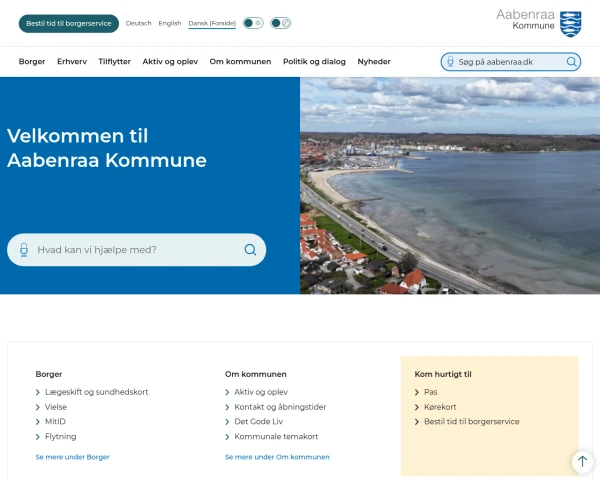600x480 pixels.
Task: Focus the Hvad kan vi hjælpe med field
Action: [x=136, y=250]
